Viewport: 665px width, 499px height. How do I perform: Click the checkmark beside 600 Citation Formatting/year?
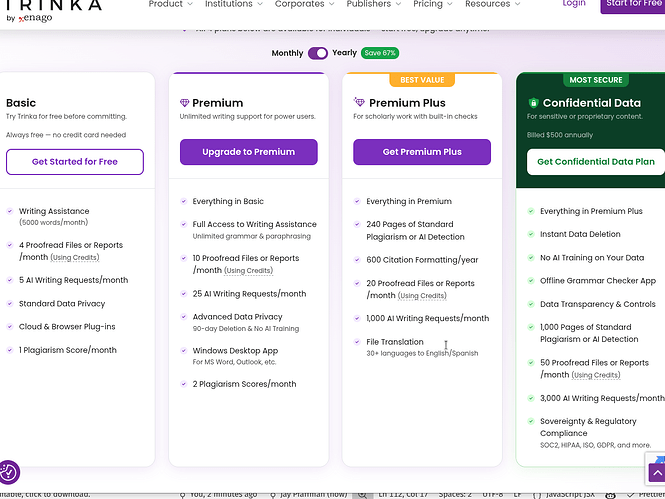point(357,260)
